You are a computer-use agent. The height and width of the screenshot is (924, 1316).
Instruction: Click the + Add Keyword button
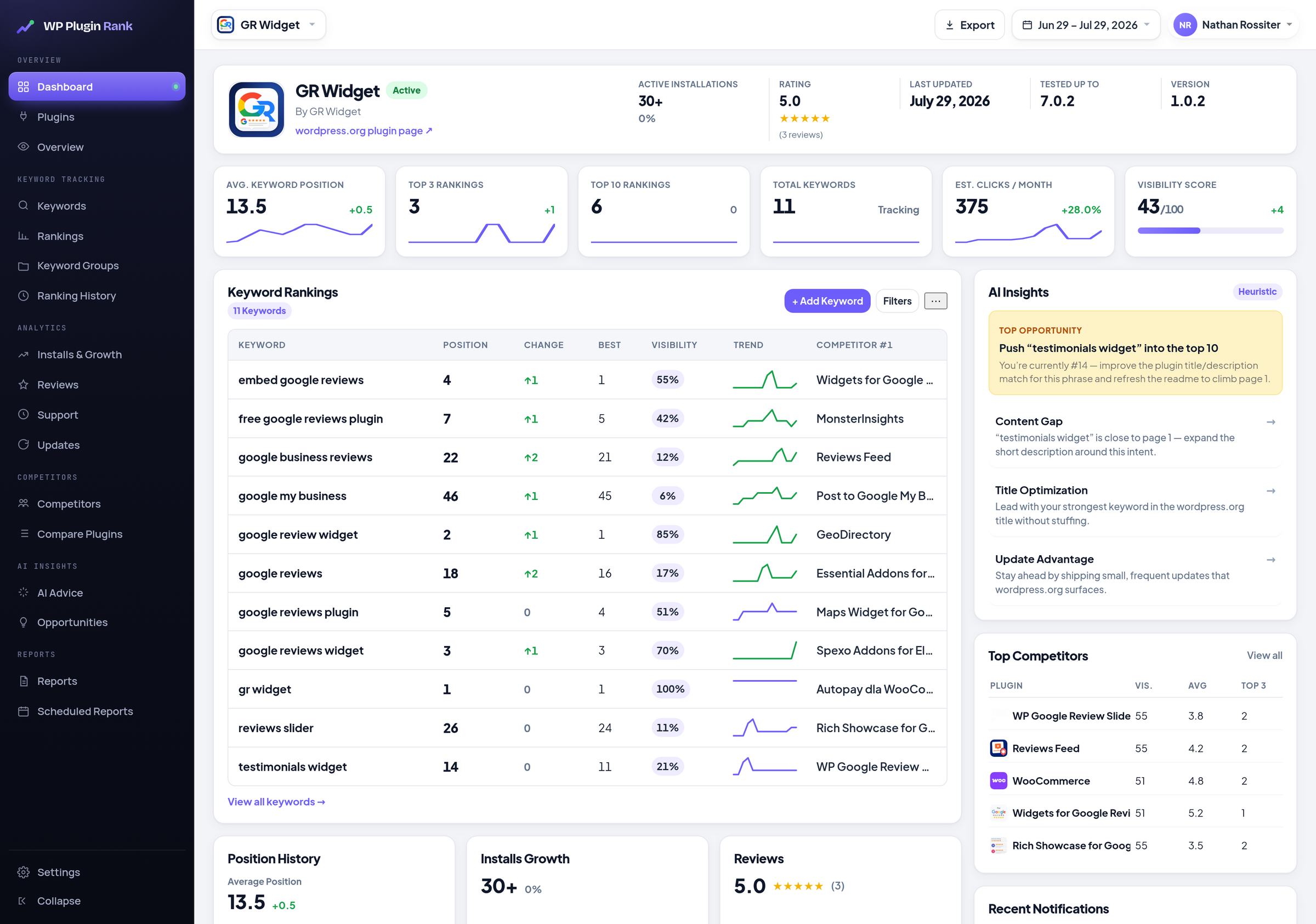coord(827,301)
